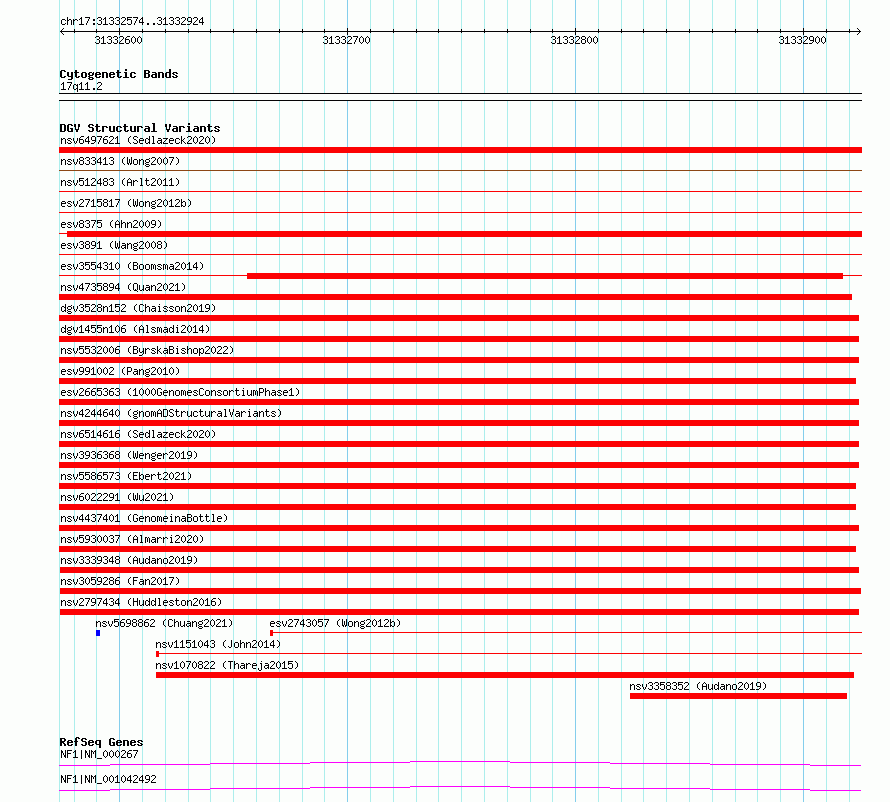890x802 pixels.
Task: Click the nsv4735894 Quan2021 red bar
Action: pyautogui.click(x=455, y=297)
